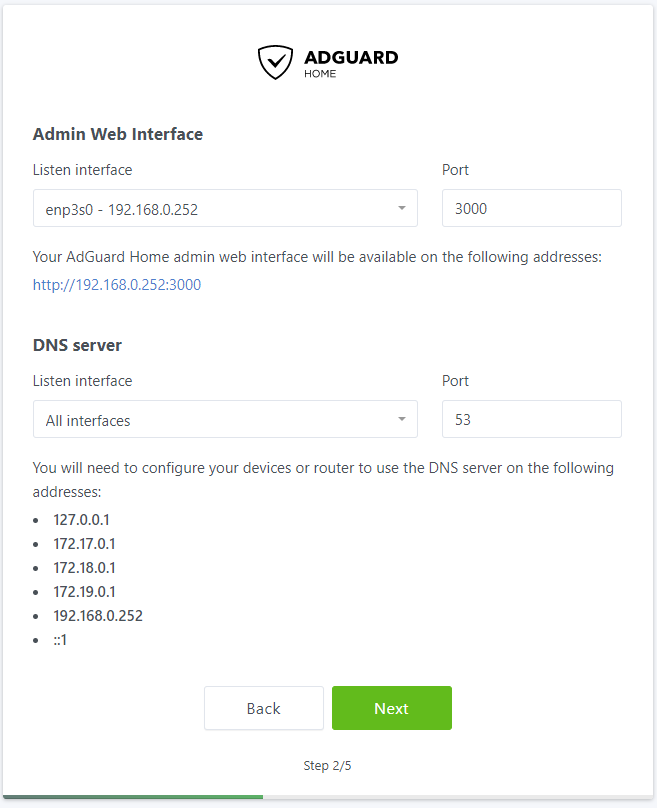Click the 'DNS server' section heading
The image size is (657, 808).
click(78, 345)
